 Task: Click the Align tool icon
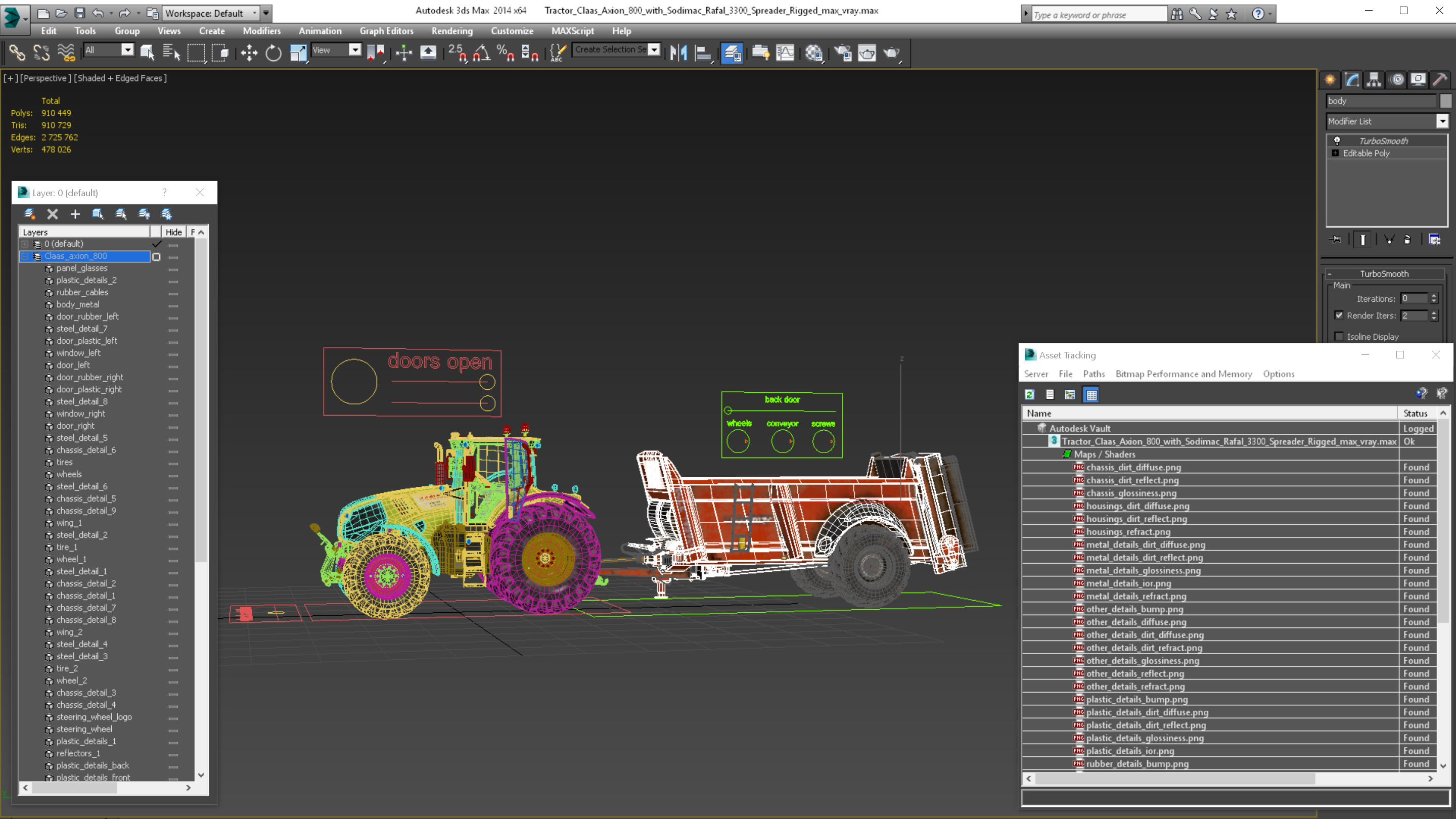click(x=703, y=53)
